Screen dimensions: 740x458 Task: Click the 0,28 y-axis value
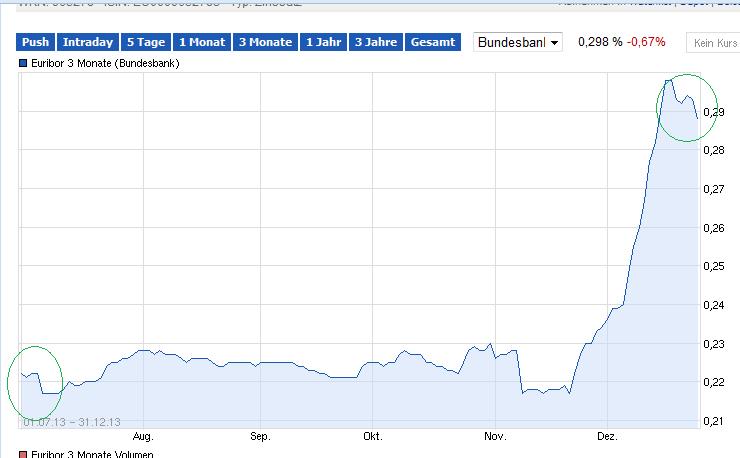tap(714, 150)
